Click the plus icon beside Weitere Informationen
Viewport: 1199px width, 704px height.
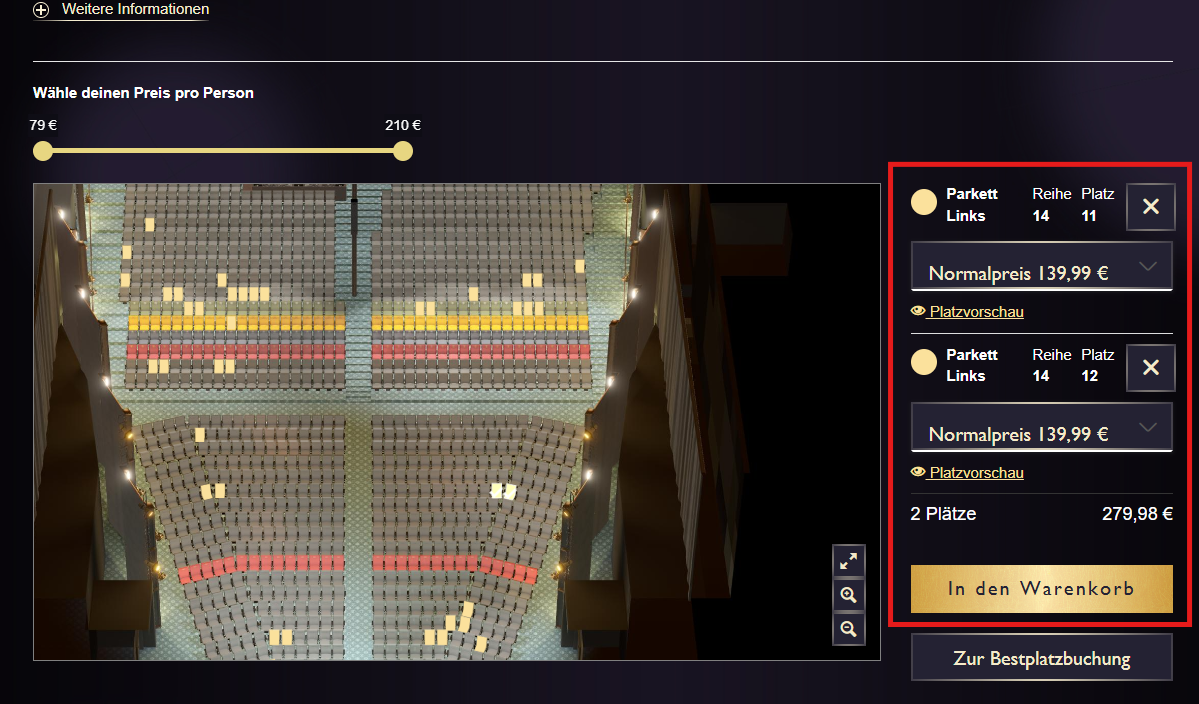coord(41,10)
